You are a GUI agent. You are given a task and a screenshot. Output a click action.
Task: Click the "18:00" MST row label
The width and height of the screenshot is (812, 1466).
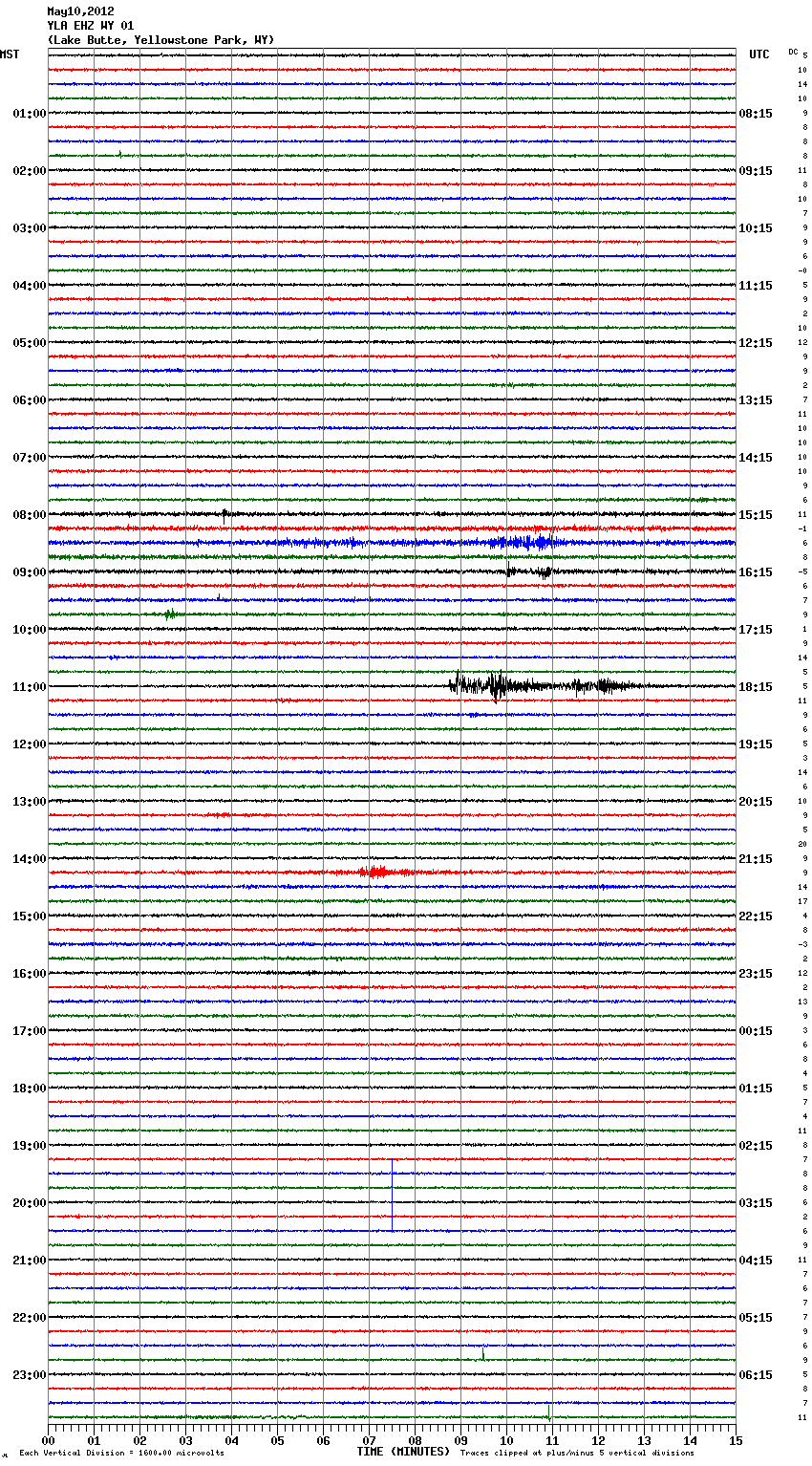[x=30, y=1089]
